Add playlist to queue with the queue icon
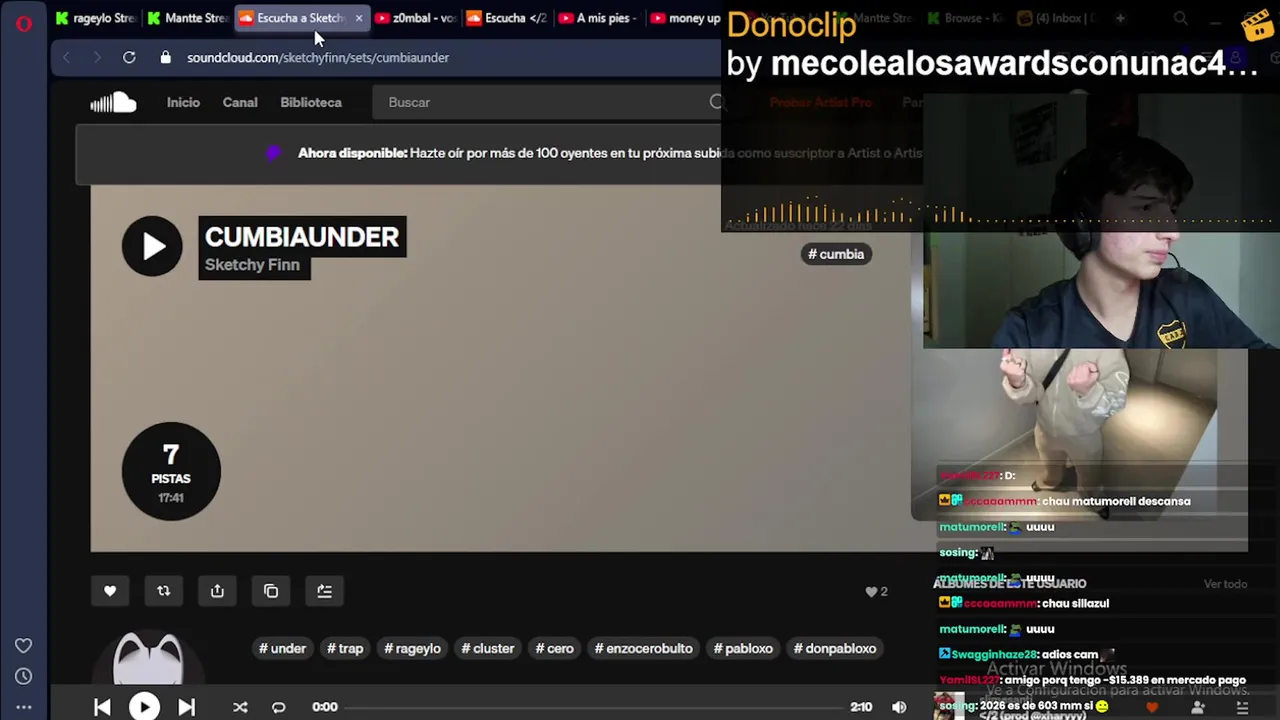 click(x=324, y=591)
